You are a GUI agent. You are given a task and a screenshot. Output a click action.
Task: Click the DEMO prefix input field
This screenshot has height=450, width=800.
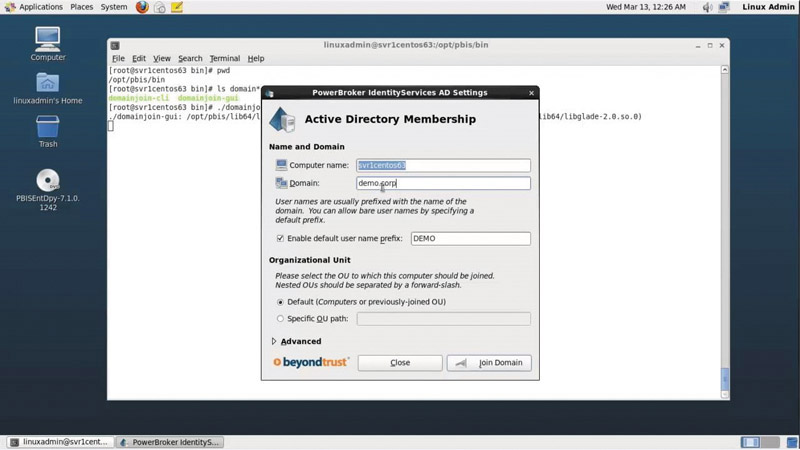coord(470,238)
